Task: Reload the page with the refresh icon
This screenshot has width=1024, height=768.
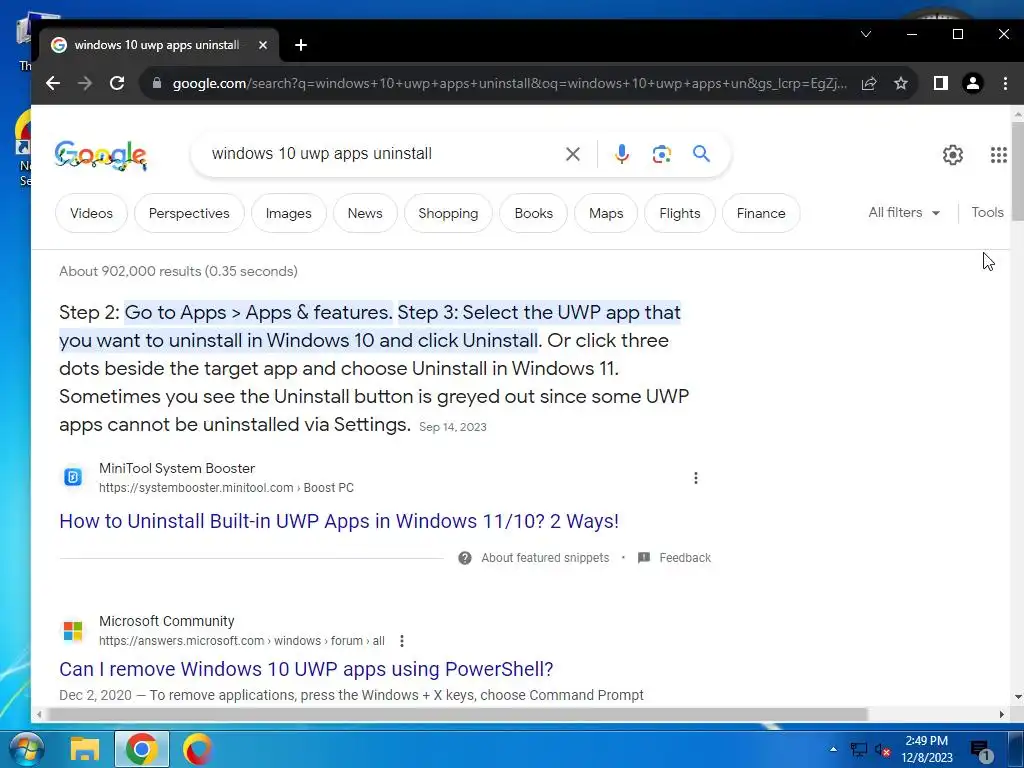Action: [117, 83]
